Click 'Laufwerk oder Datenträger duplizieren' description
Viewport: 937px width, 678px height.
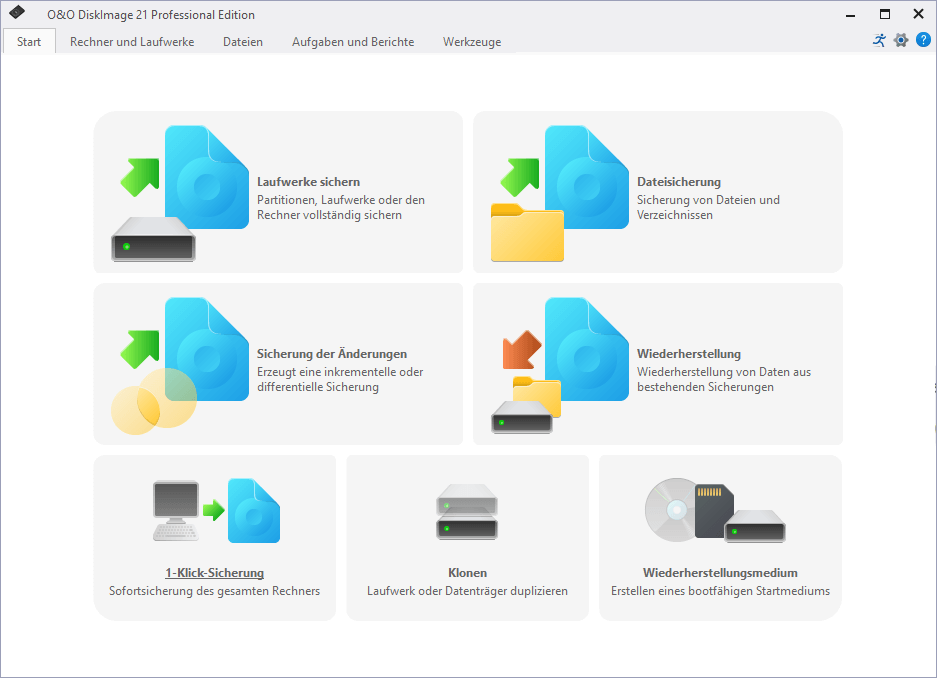pyautogui.click(x=467, y=591)
